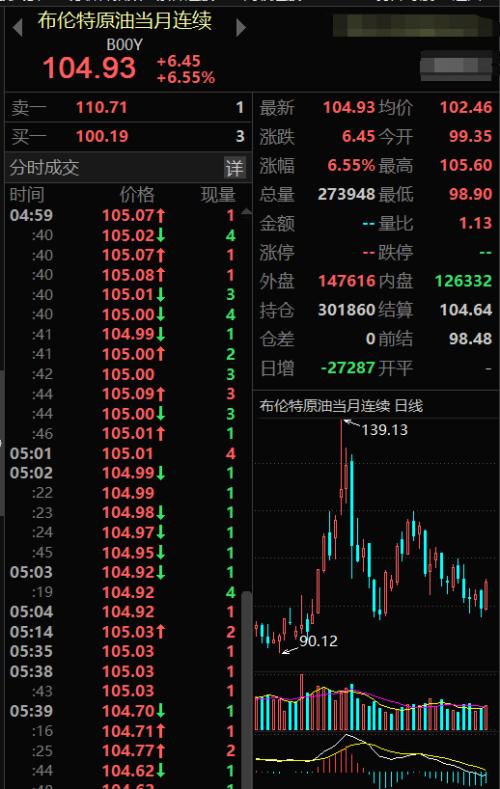Click scroll-up arrow of trade list
The height and width of the screenshot is (789, 500).
[x=246, y=212]
